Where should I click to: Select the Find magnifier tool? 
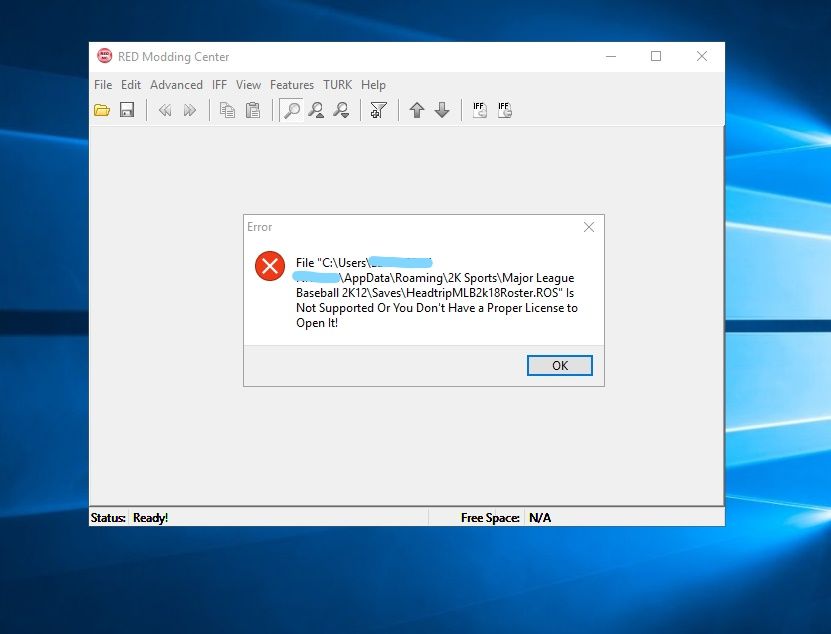pos(291,110)
